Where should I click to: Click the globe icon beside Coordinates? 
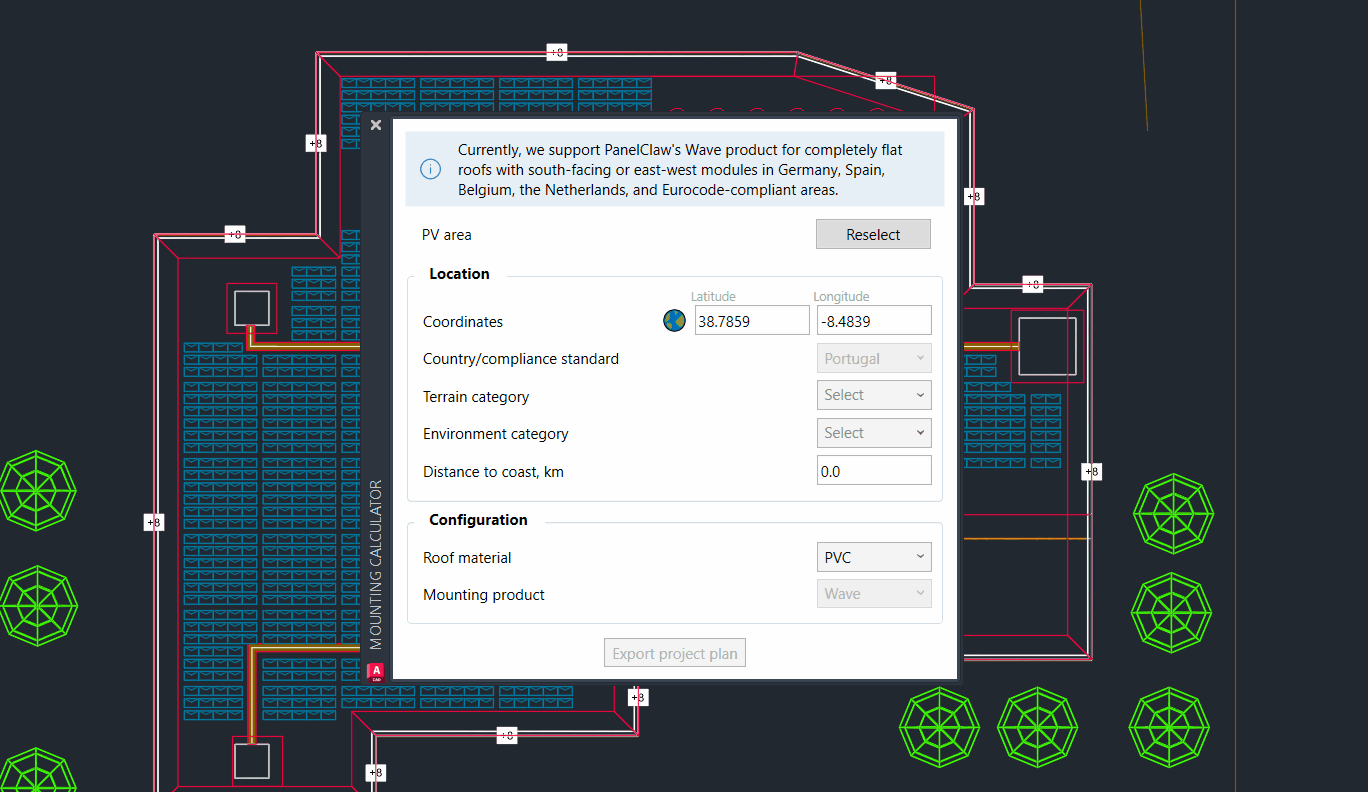(x=674, y=321)
